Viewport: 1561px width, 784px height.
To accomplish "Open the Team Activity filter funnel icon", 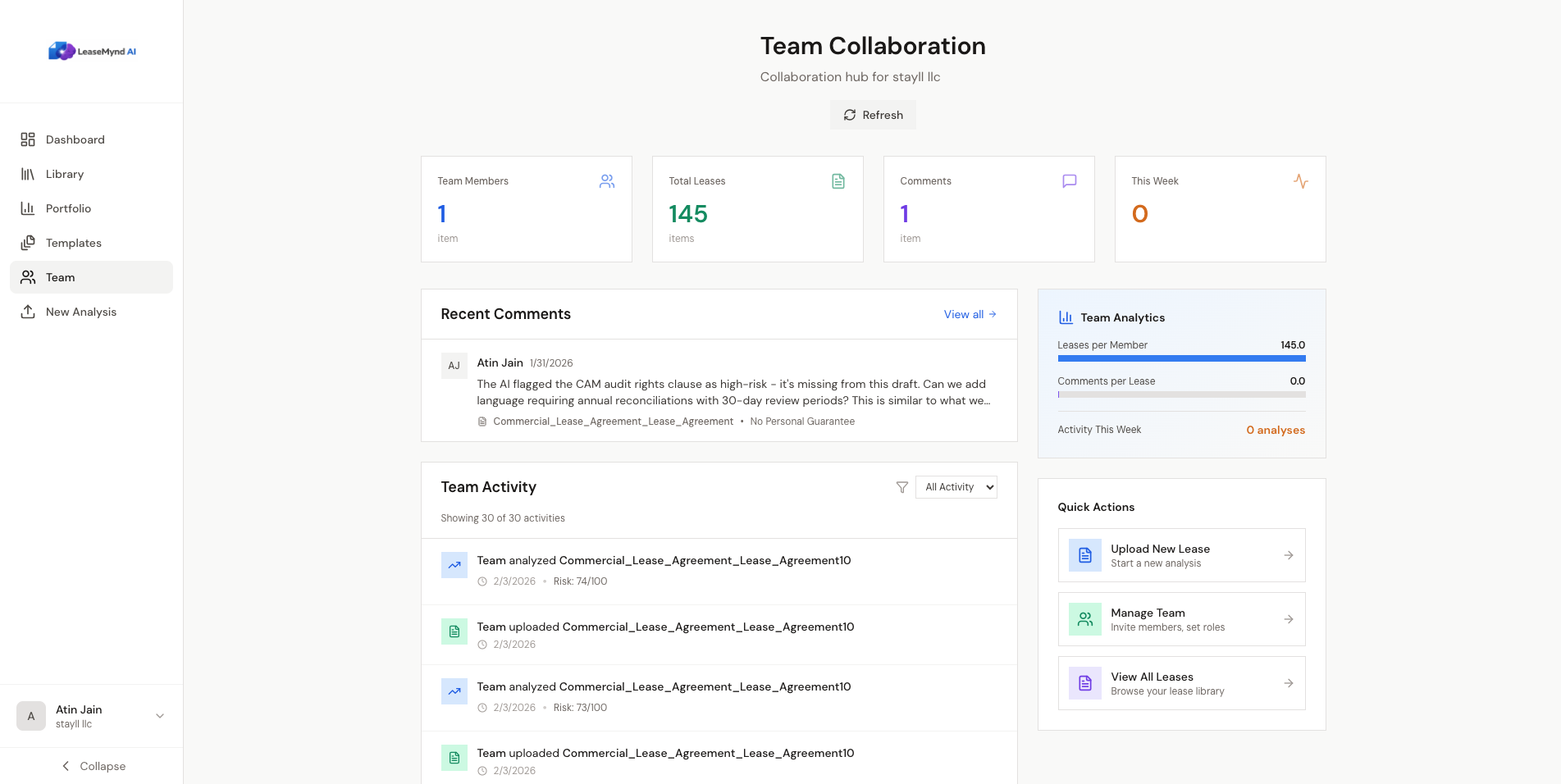I will 901,486.
